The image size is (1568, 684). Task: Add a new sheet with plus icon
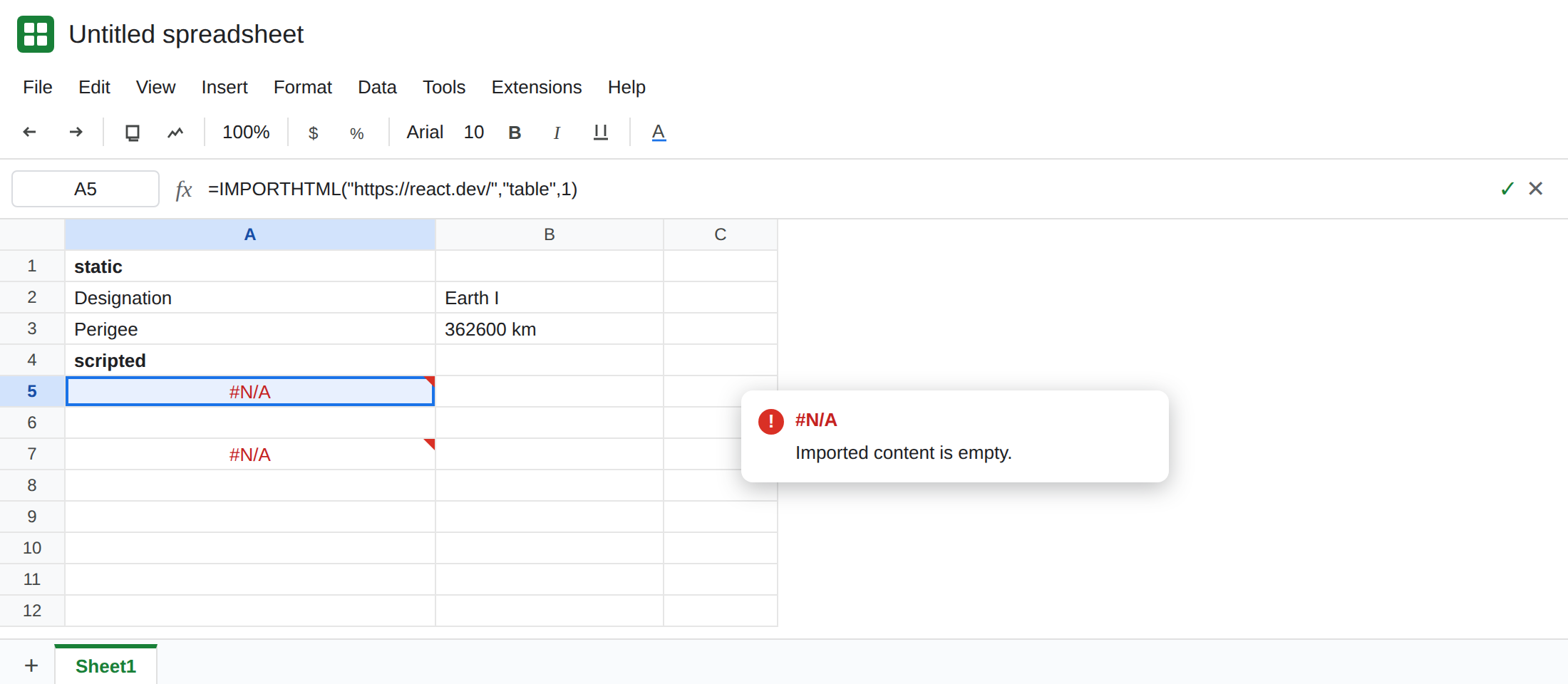pyautogui.click(x=31, y=665)
